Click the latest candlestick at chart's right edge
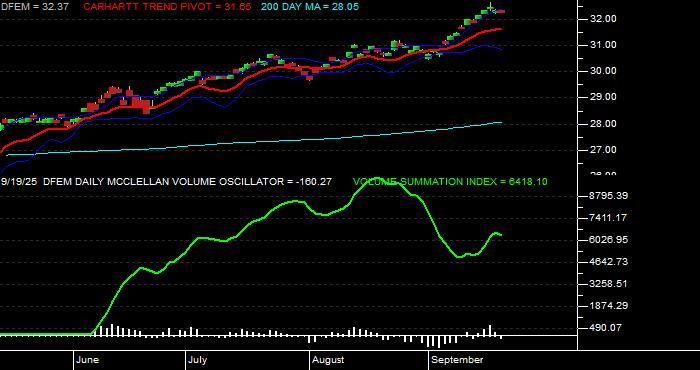This screenshot has height=370, width=700. click(x=501, y=11)
